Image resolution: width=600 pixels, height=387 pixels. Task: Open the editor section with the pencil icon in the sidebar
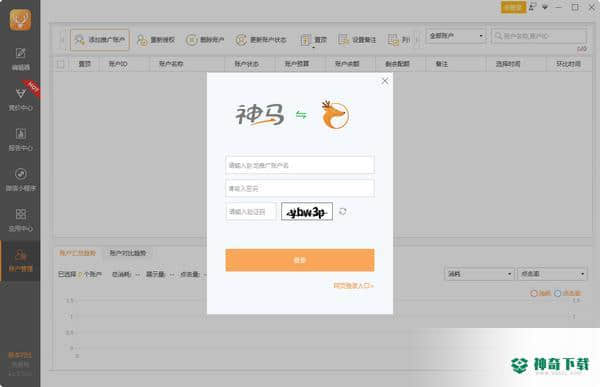coord(20,59)
